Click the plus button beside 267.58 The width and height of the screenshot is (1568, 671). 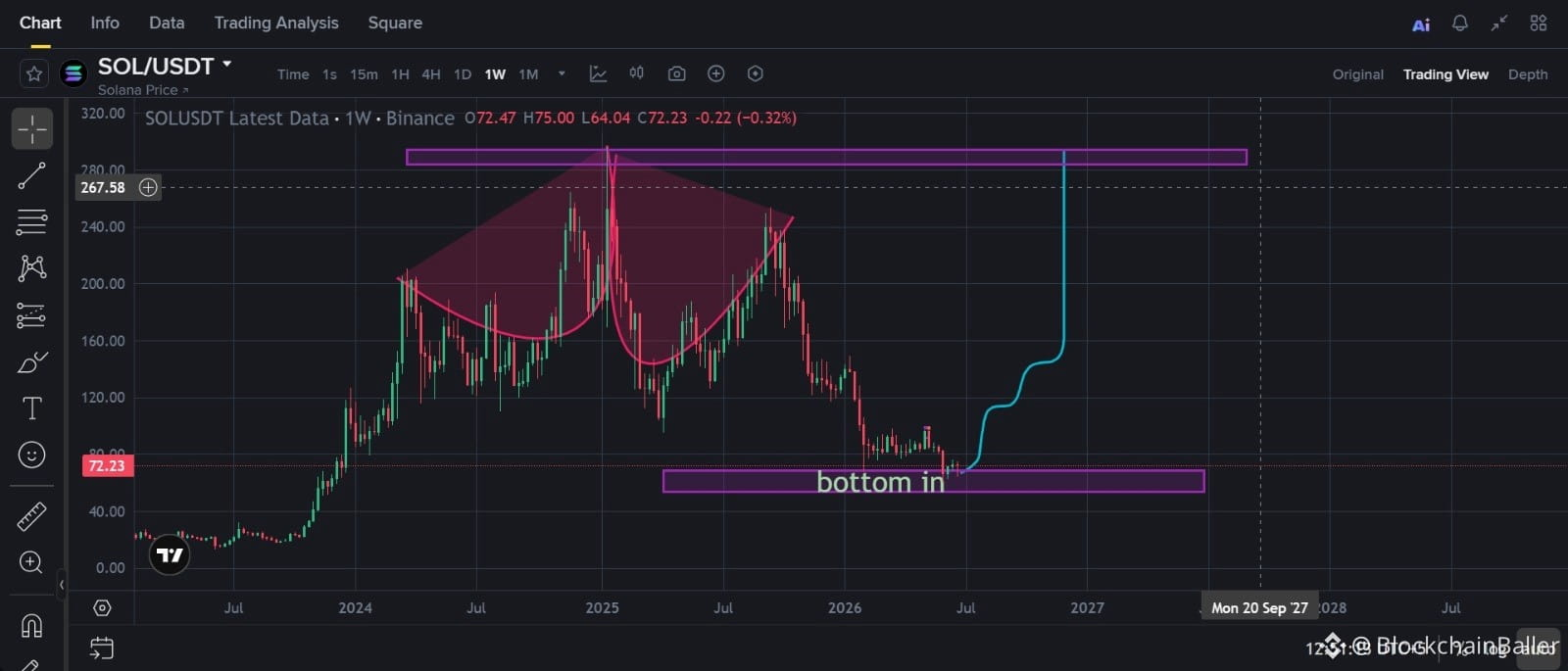(x=148, y=187)
